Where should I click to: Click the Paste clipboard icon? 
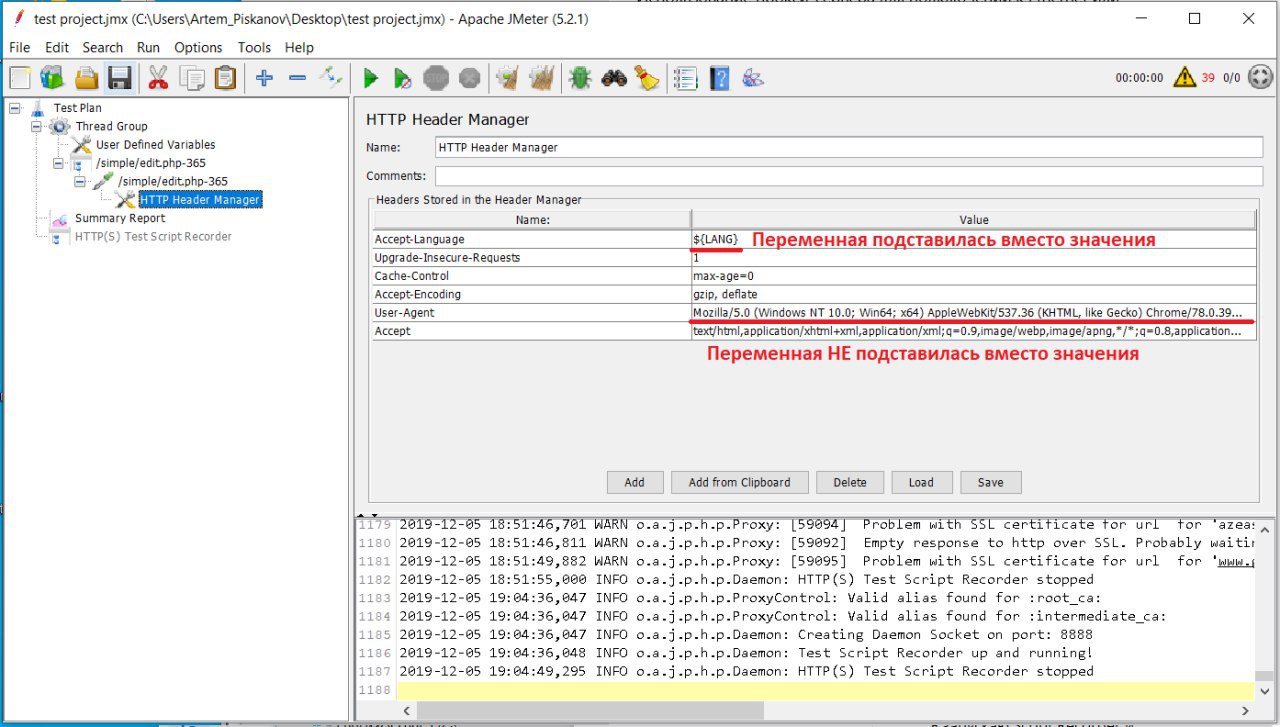(x=226, y=77)
